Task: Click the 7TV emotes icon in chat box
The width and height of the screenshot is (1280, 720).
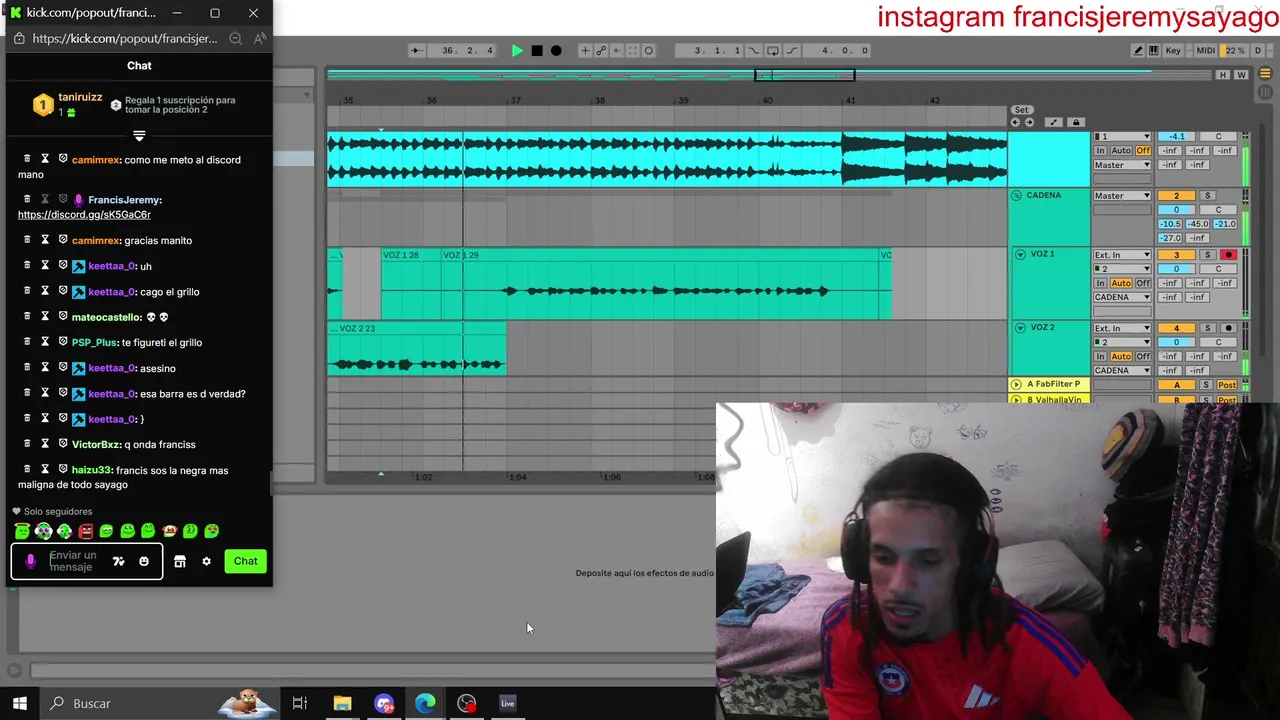Action: tap(118, 561)
